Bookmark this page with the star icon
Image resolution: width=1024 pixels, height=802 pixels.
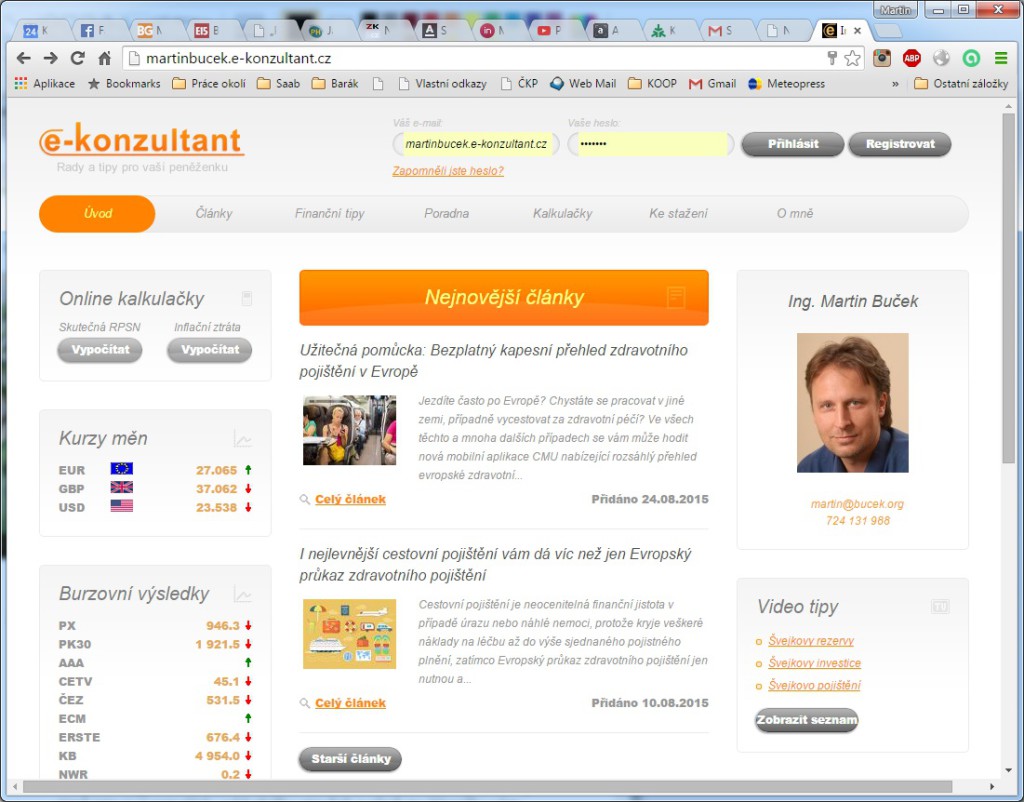[x=852, y=58]
